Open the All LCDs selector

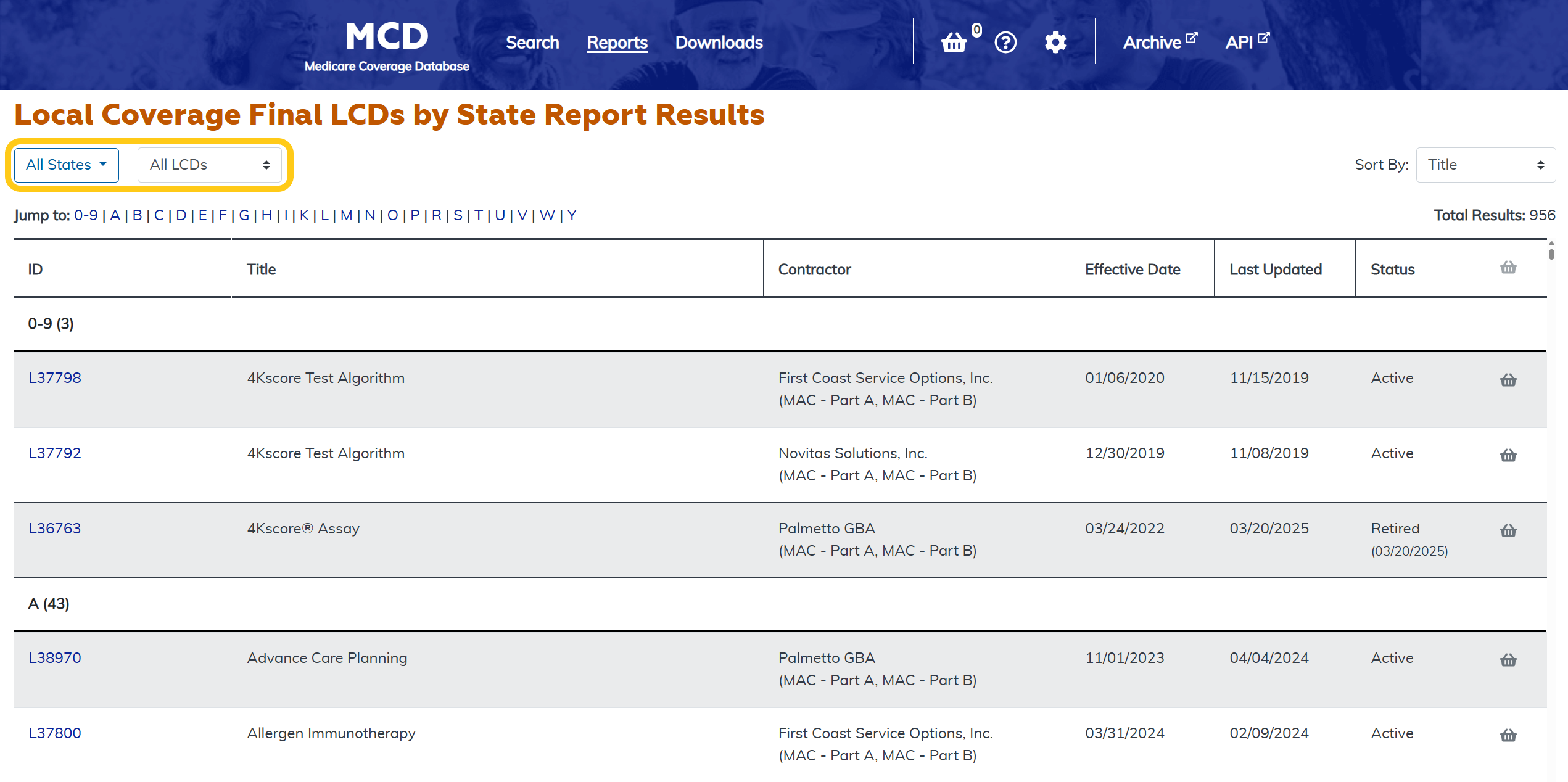coord(209,165)
